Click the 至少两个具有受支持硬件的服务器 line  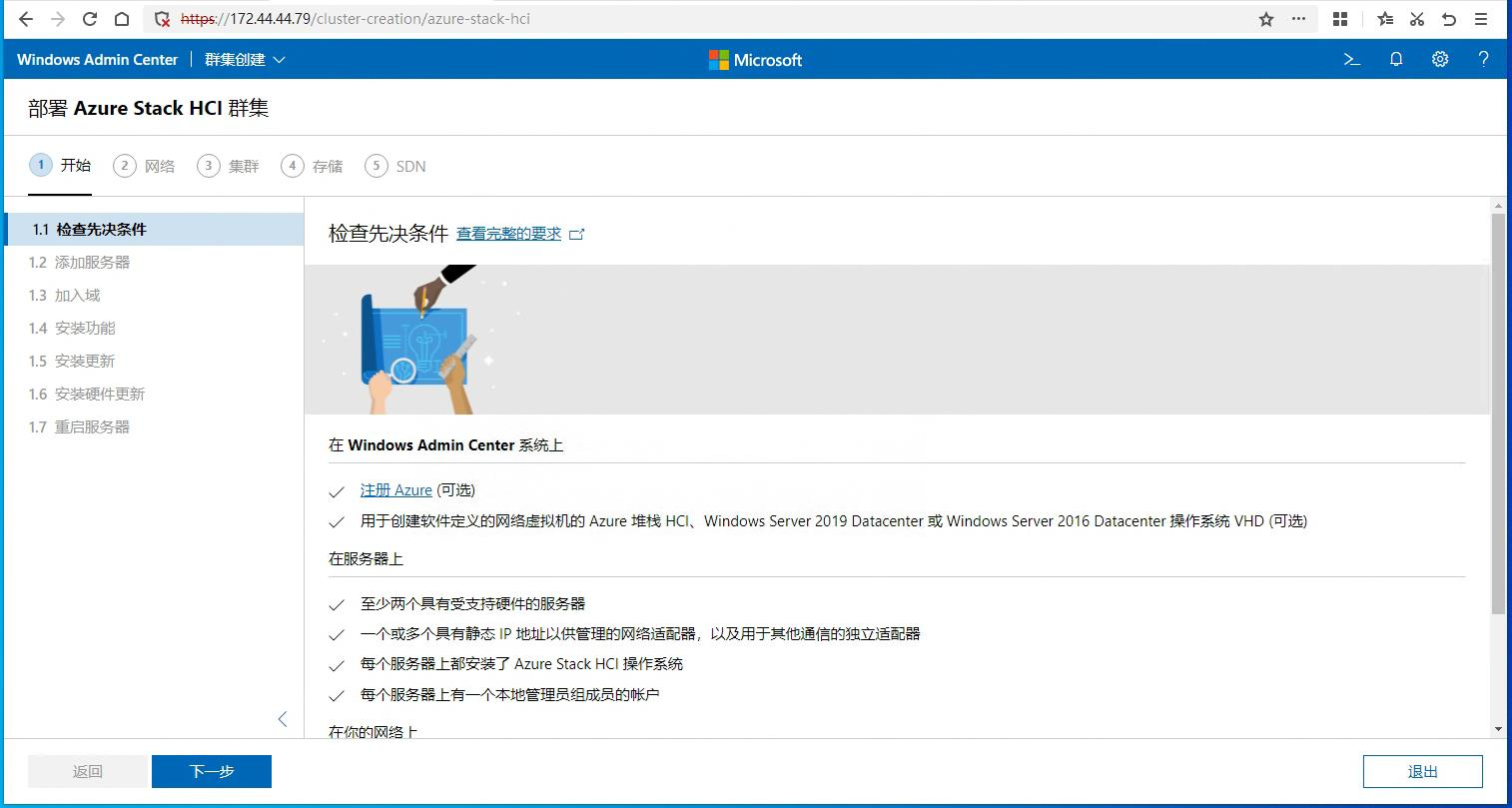pos(472,604)
